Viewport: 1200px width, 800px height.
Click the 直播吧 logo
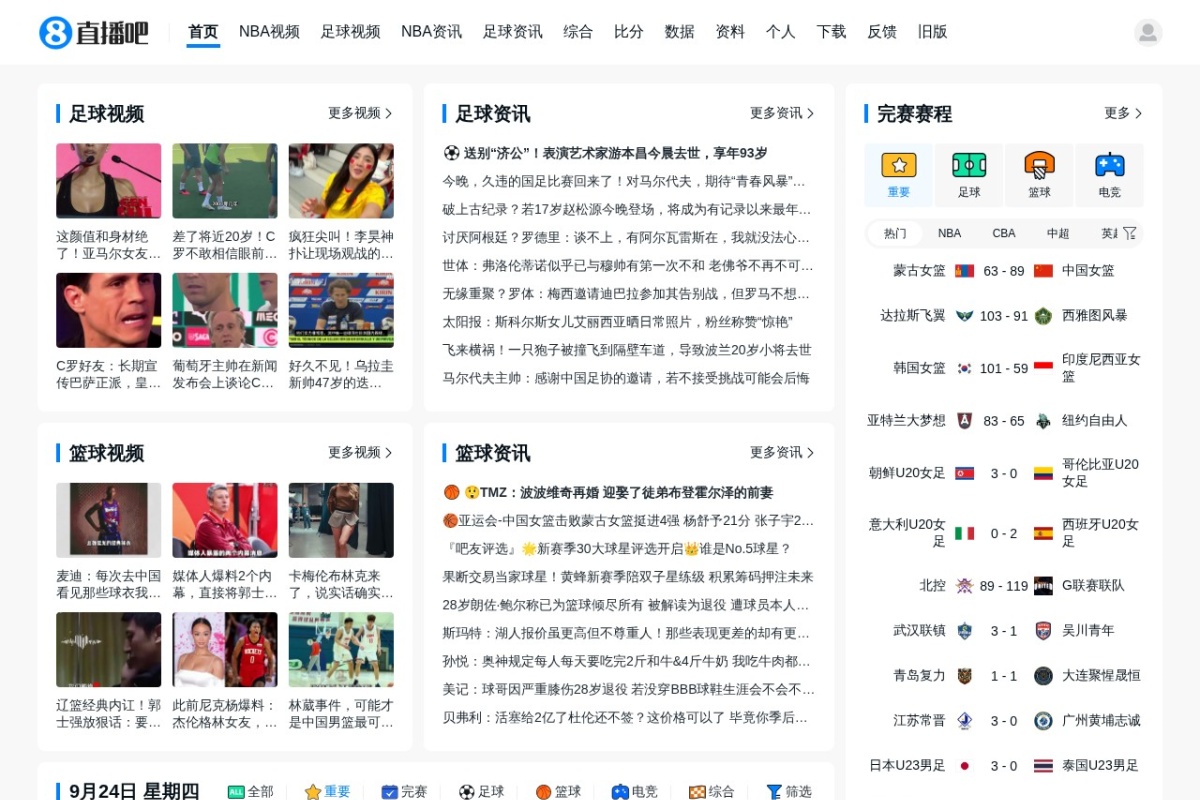pyautogui.click(x=94, y=32)
